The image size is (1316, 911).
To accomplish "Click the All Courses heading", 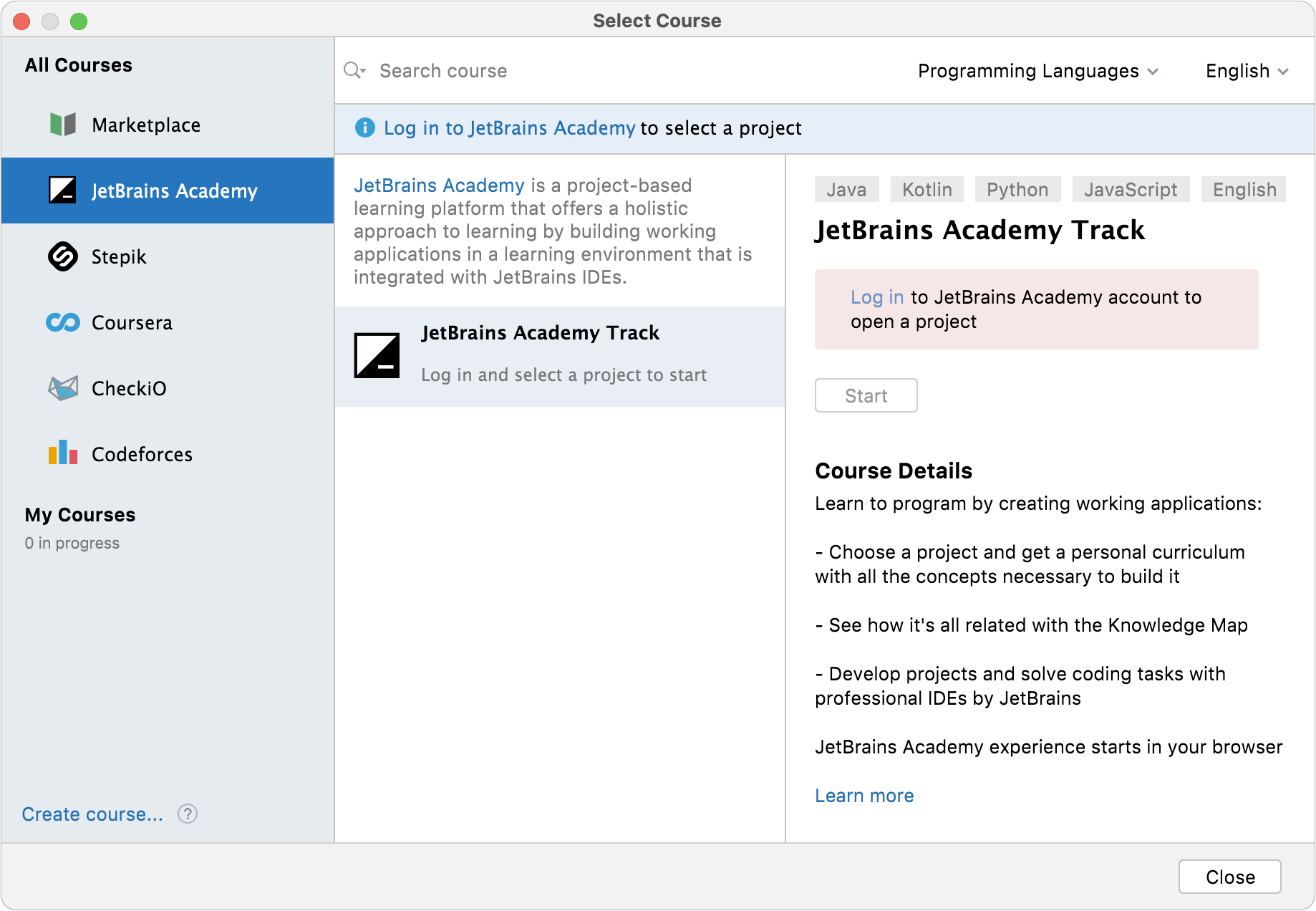I will pos(78,65).
